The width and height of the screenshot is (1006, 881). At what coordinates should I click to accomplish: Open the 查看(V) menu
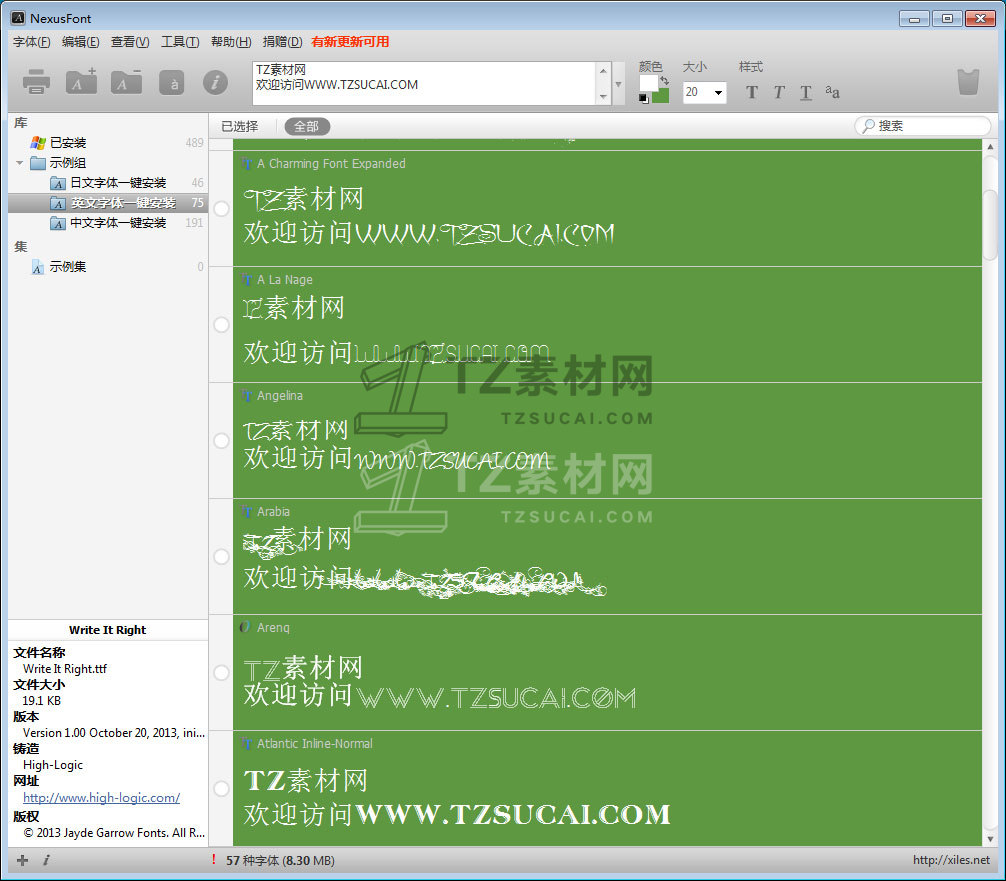[130, 42]
